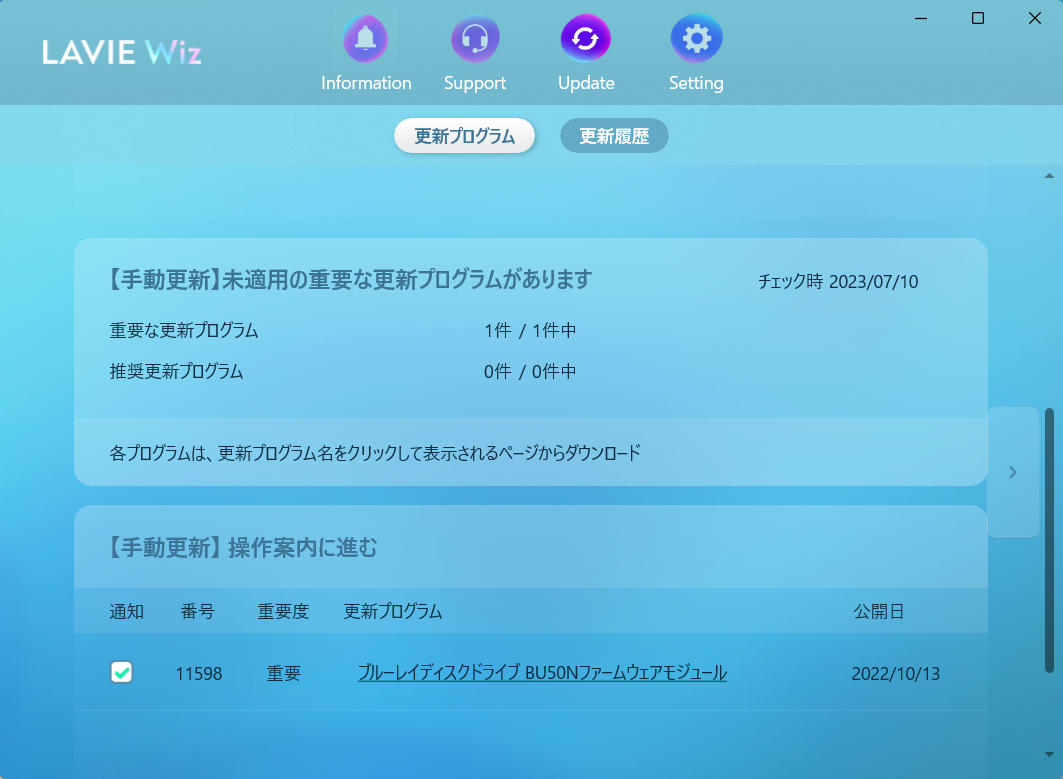Uncheck notification for update 11598
This screenshot has height=779, width=1063.
coord(122,673)
